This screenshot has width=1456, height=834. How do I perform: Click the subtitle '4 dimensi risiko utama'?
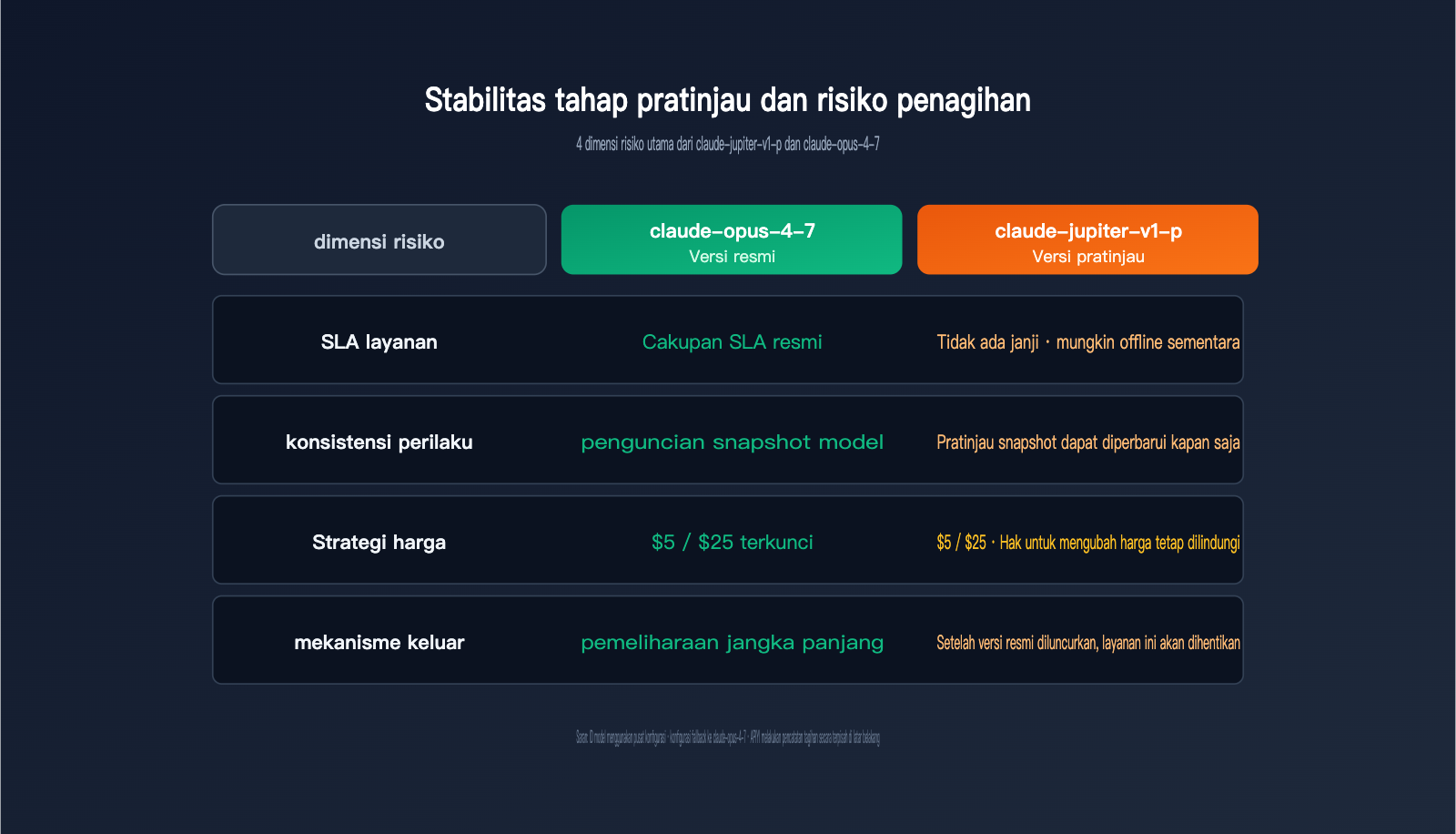click(x=624, y=144)
